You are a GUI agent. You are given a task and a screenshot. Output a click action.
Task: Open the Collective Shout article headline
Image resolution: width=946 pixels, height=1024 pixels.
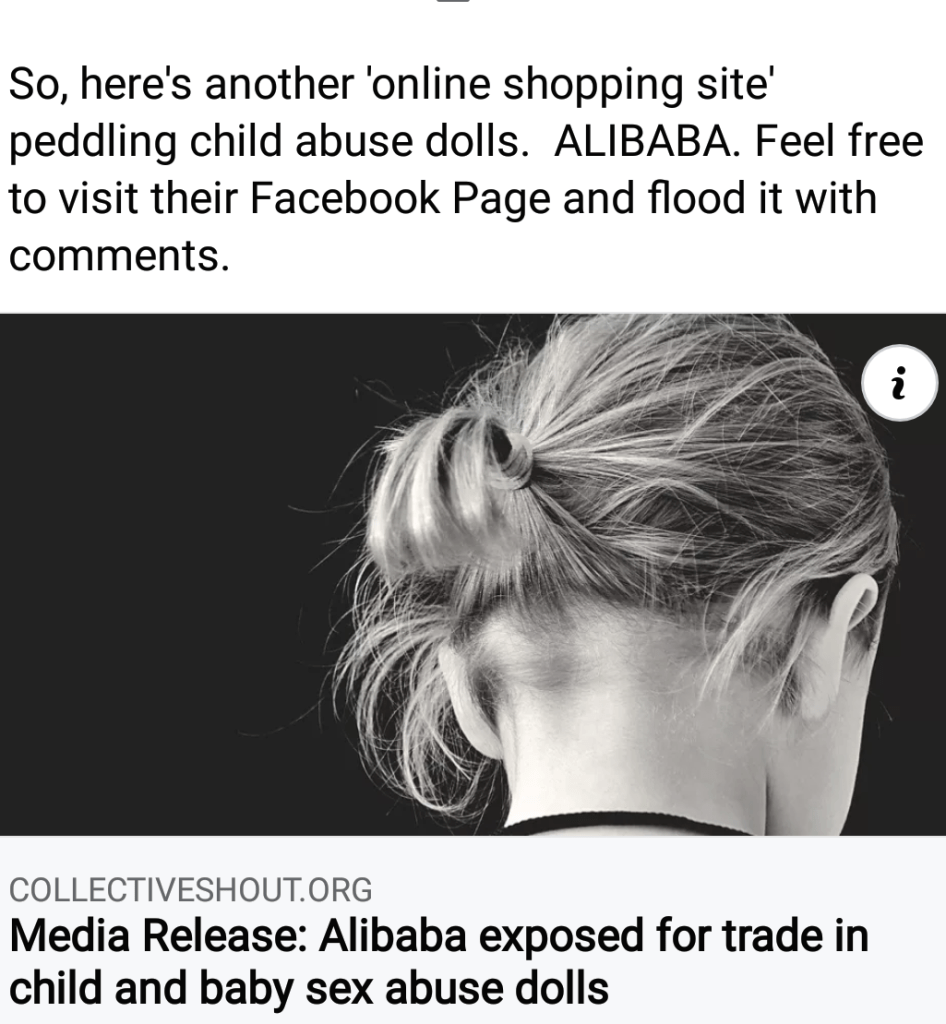(x=439, y=961)
